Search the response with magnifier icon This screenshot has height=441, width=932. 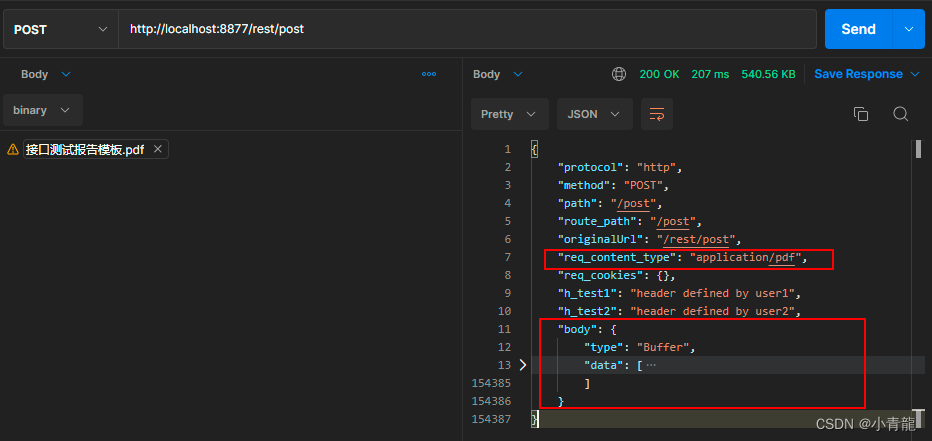tap(900, 114)
